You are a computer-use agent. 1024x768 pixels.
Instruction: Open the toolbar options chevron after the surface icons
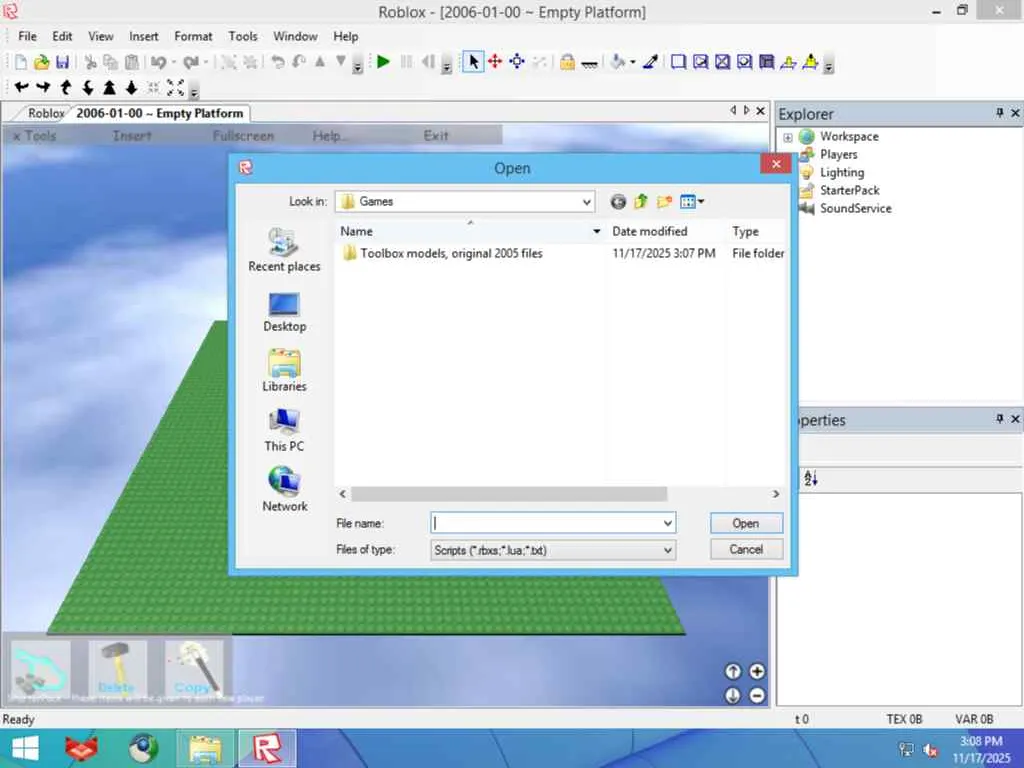click(829, 65)
